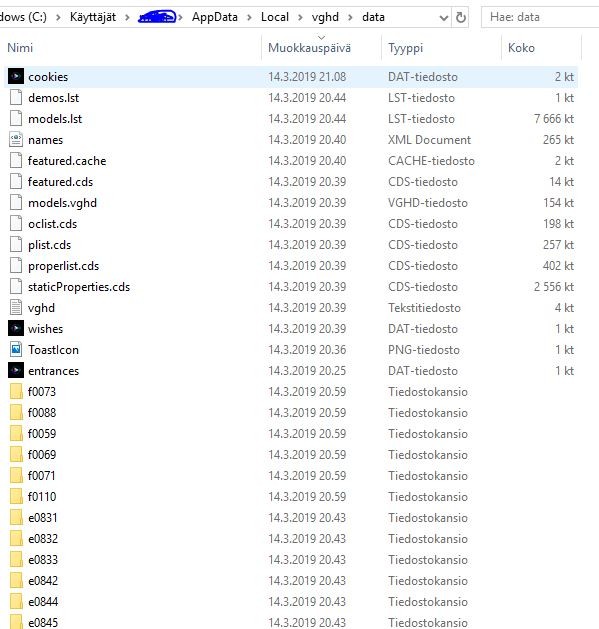Select the e0845 folder name
This screenshot has width=599, height=629.
(43, 622)
